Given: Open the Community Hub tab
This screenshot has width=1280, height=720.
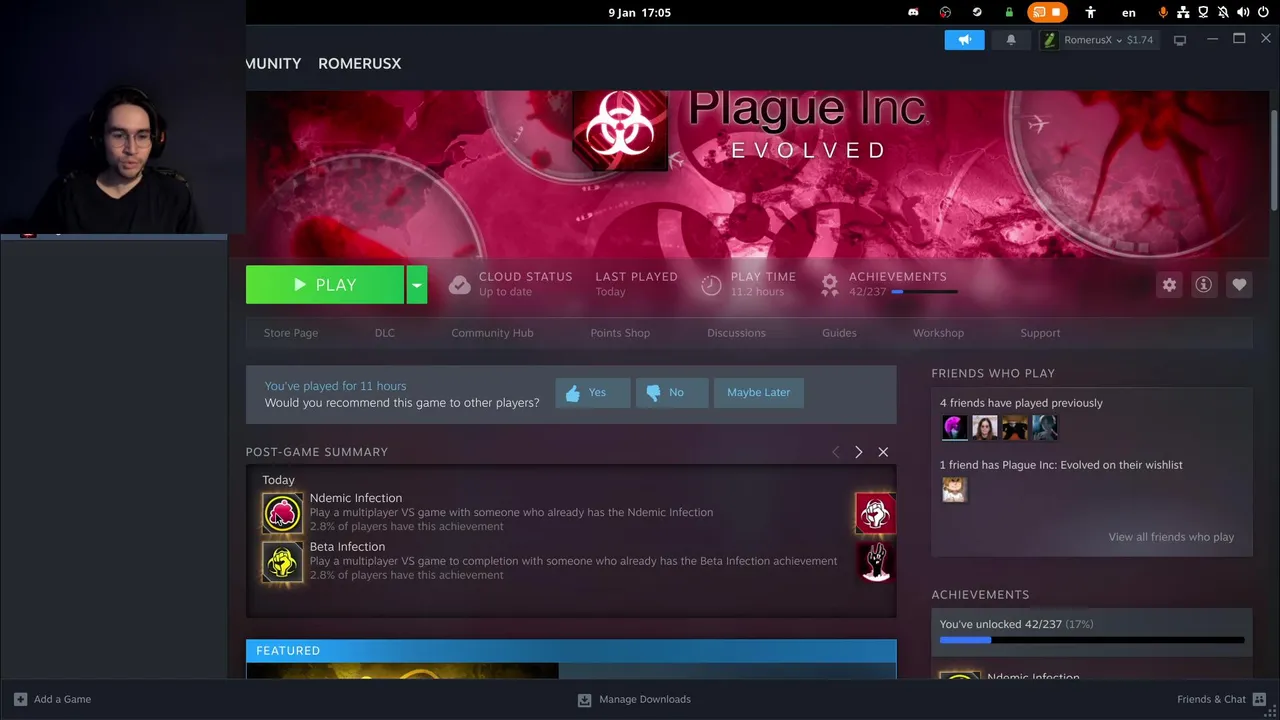Looking at the screenshot, I should point(492,333).
